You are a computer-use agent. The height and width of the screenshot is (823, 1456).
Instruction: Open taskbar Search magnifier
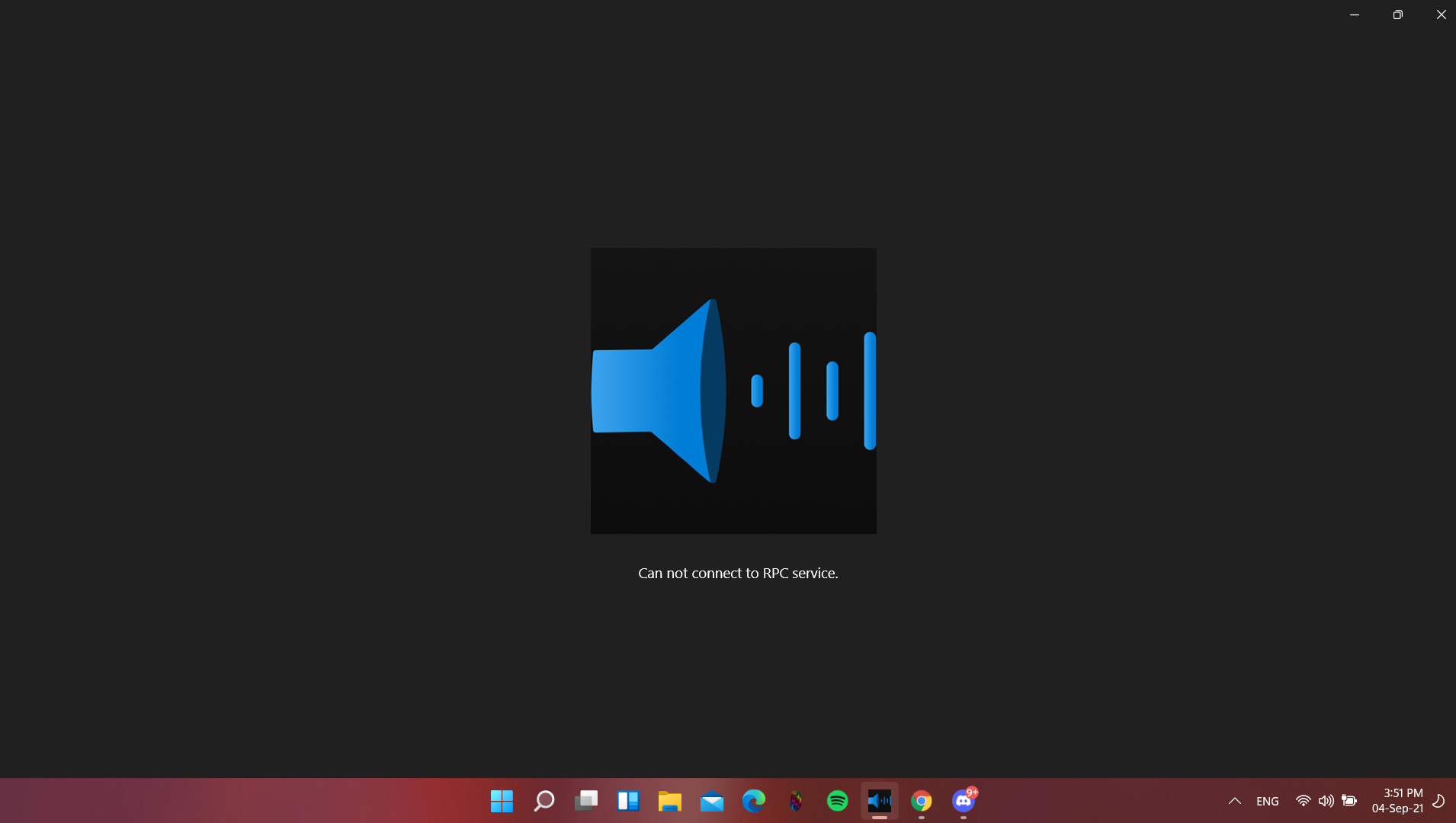(x=544, y=801)
